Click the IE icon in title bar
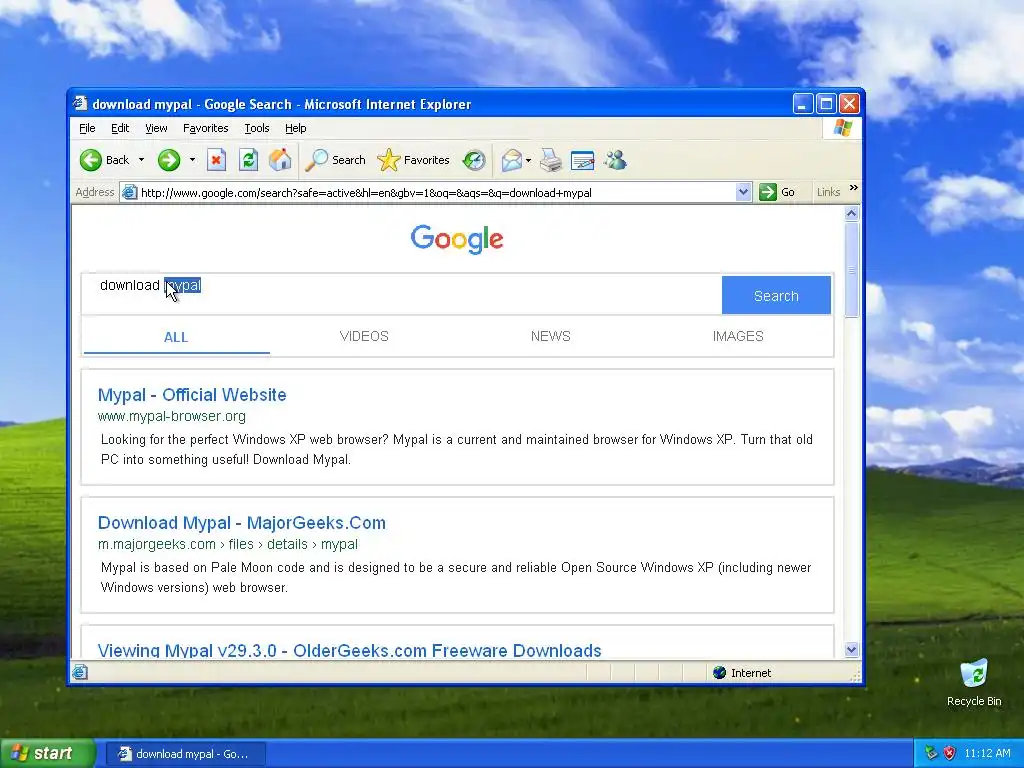 (x=80, y=103)
